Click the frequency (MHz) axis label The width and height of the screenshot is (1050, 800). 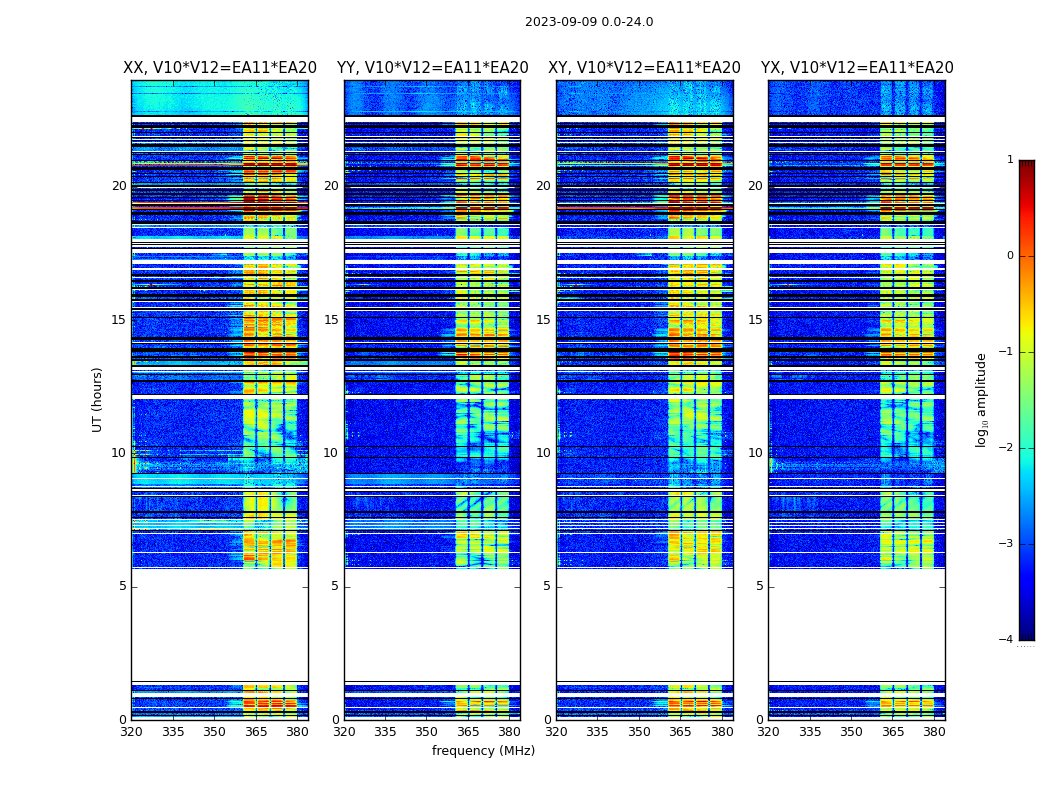click(x=483, y=750)
